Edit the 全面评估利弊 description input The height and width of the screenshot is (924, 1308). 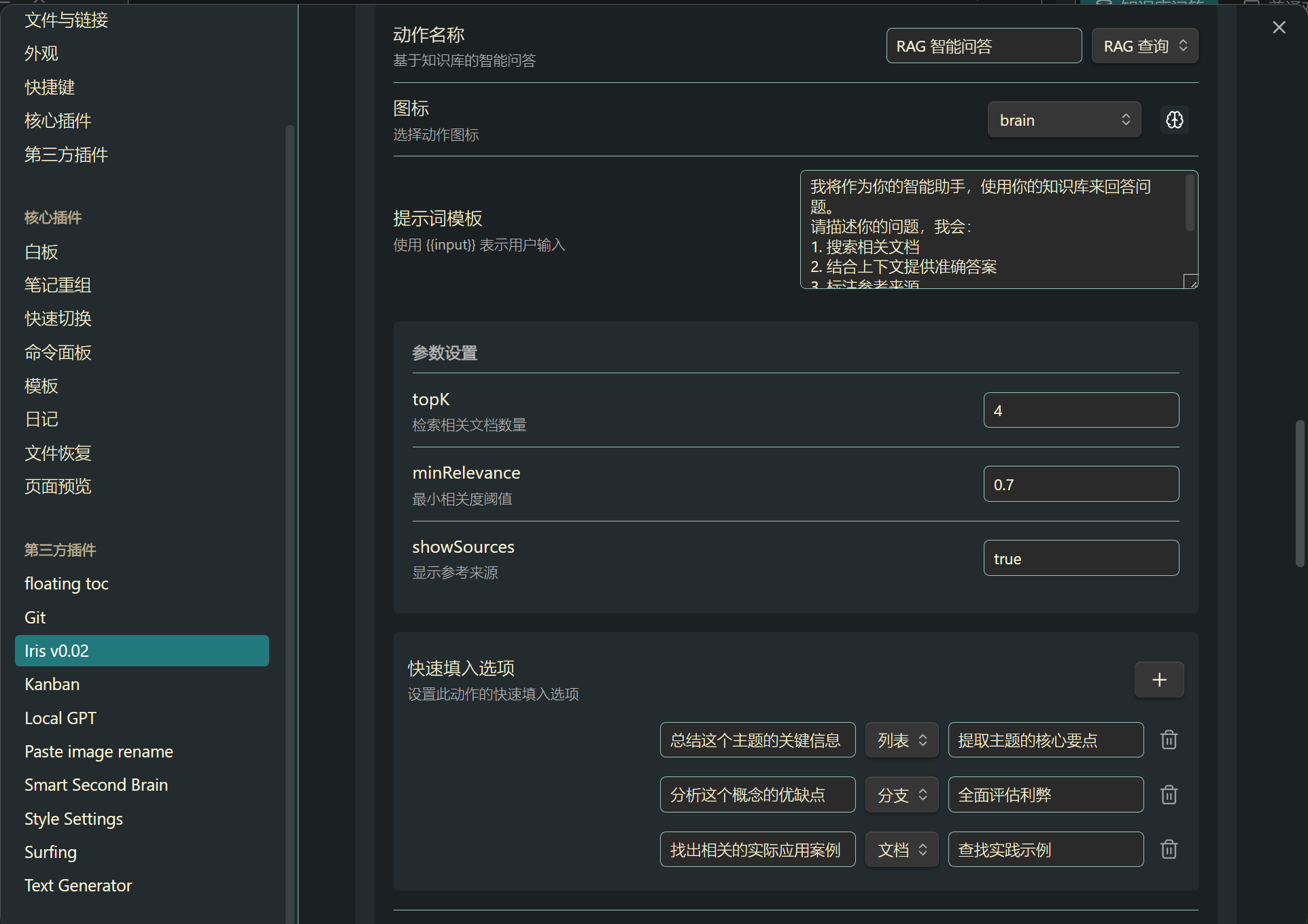(x=1046, y=794)
